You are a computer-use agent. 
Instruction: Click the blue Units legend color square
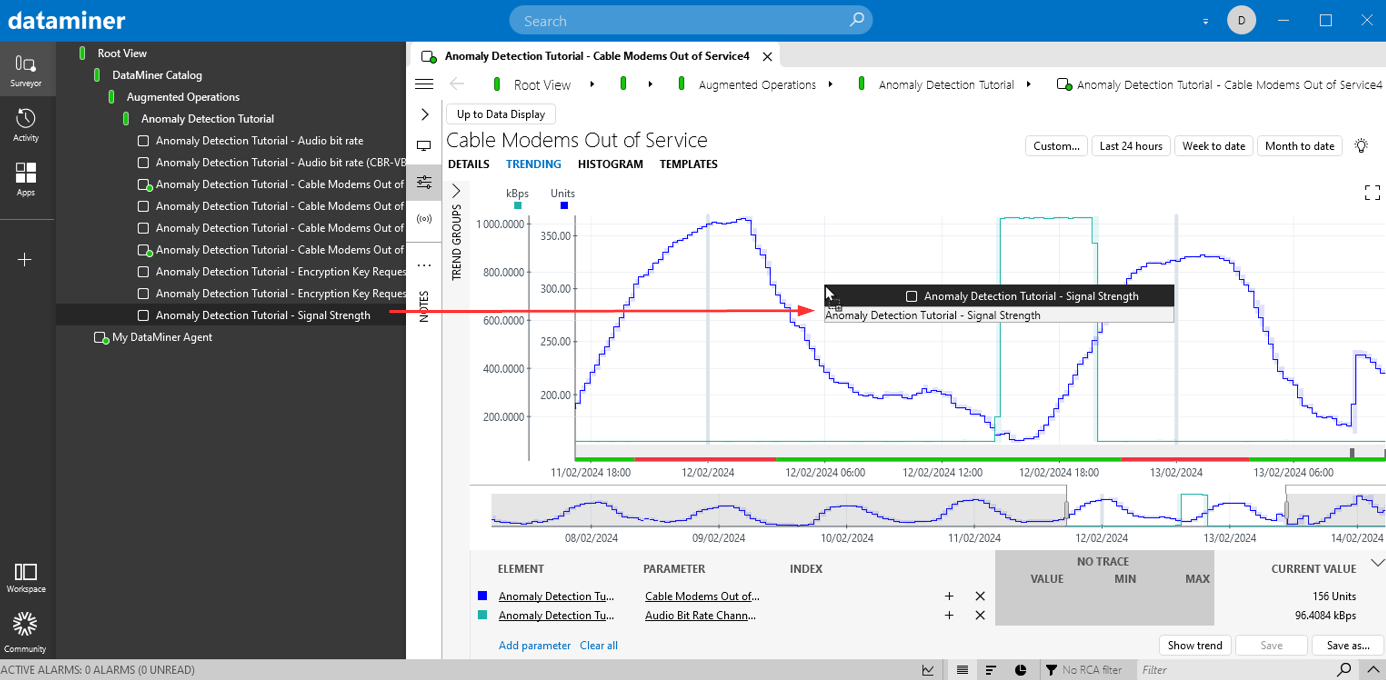point(564,206)
